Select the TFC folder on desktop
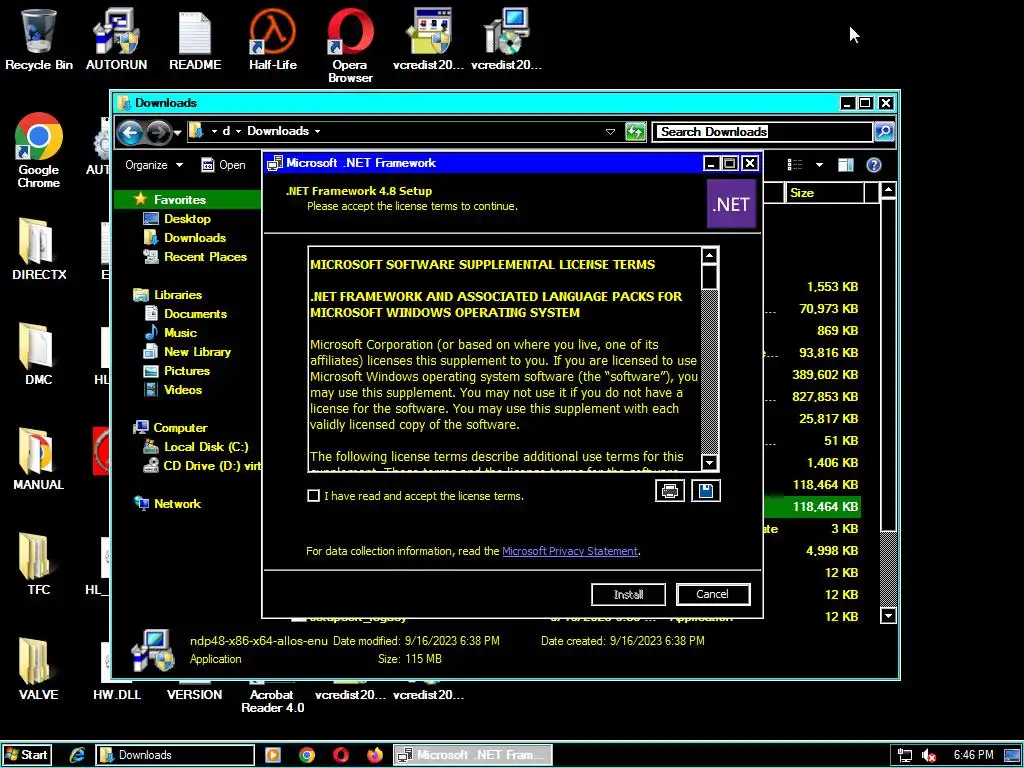Image resolution: width=1024 pixels, height=768 pixels. 39,564
